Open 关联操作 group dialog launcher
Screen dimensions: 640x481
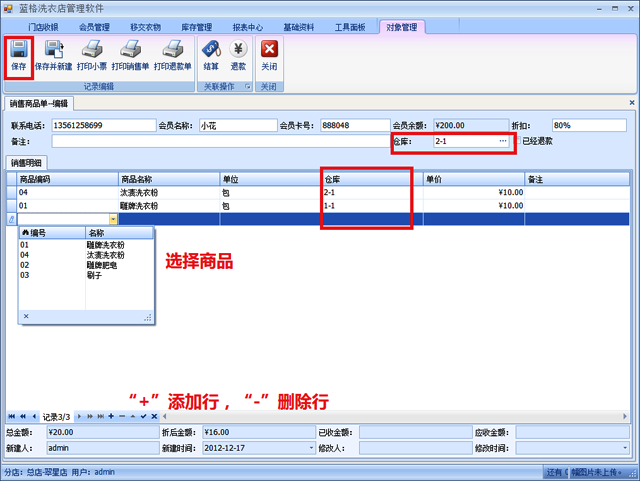247,86
